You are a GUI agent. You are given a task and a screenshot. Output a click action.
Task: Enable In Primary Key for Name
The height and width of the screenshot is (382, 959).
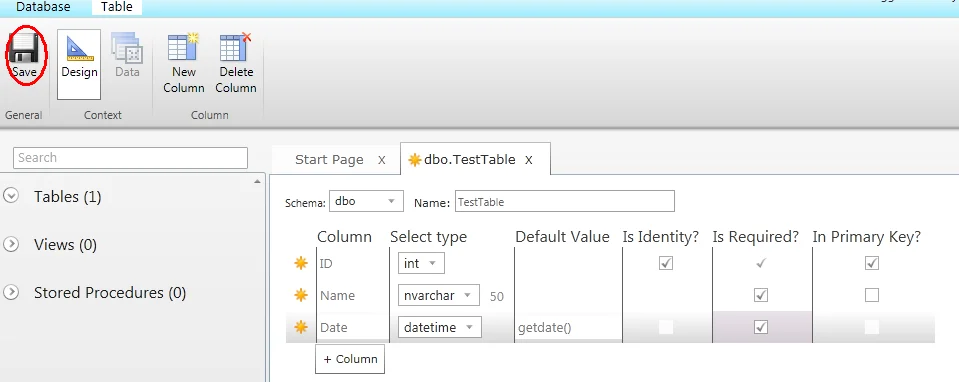(x=872, y=295)
